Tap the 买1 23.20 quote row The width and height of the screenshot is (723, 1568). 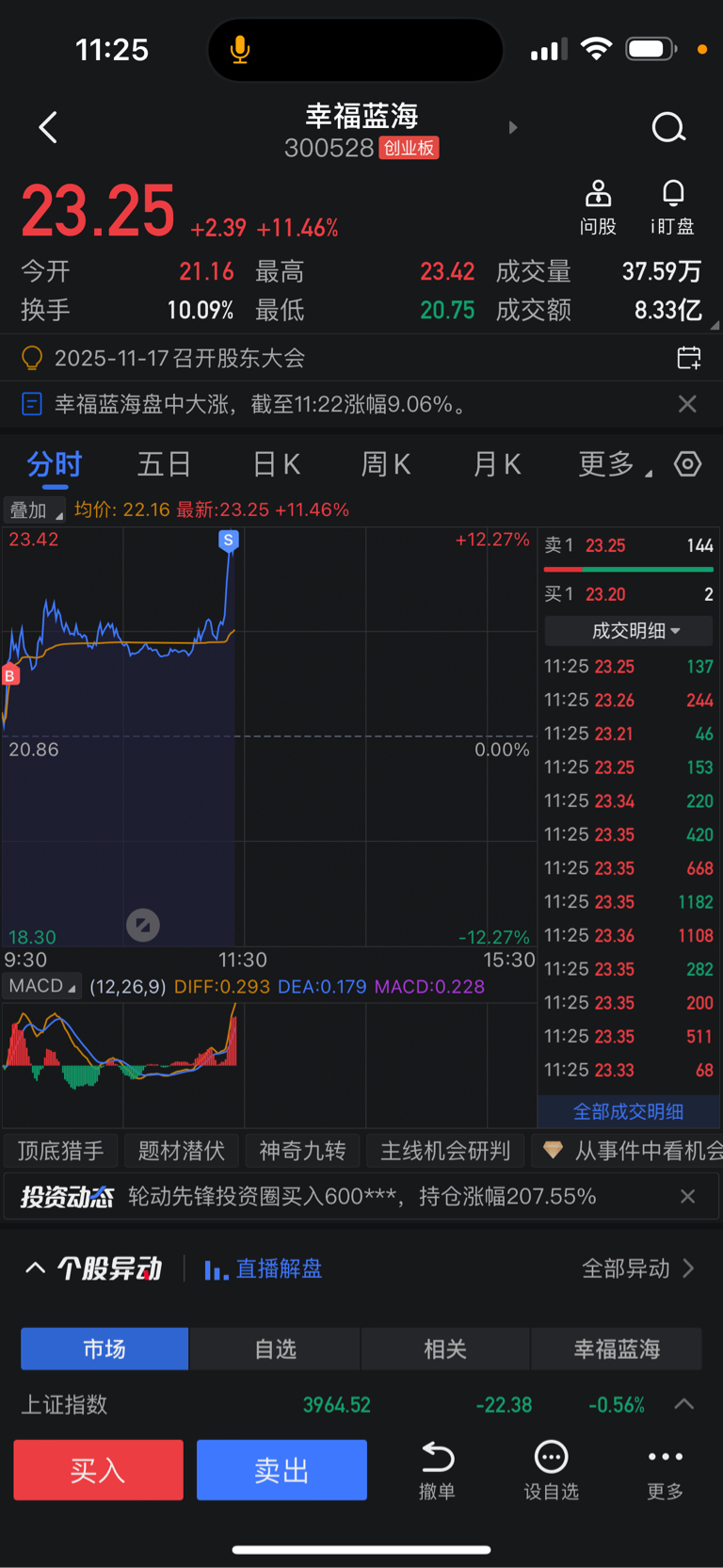pyautogui.click(x=629, y=594)
